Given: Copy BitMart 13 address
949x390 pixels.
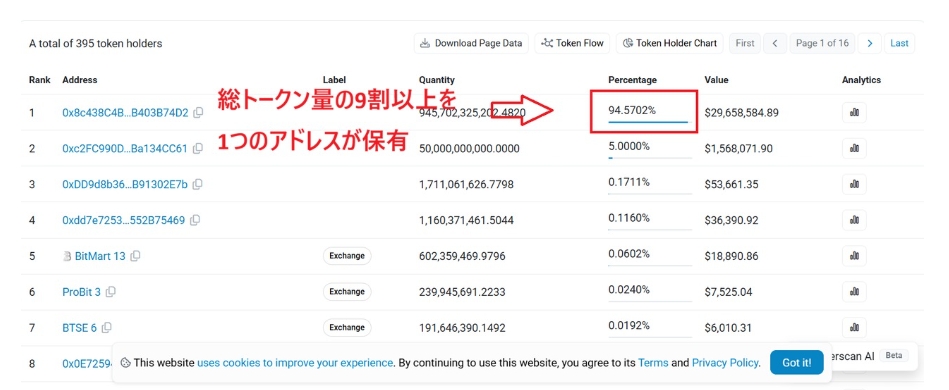Looking at the screenshot, I should (136, 256).
